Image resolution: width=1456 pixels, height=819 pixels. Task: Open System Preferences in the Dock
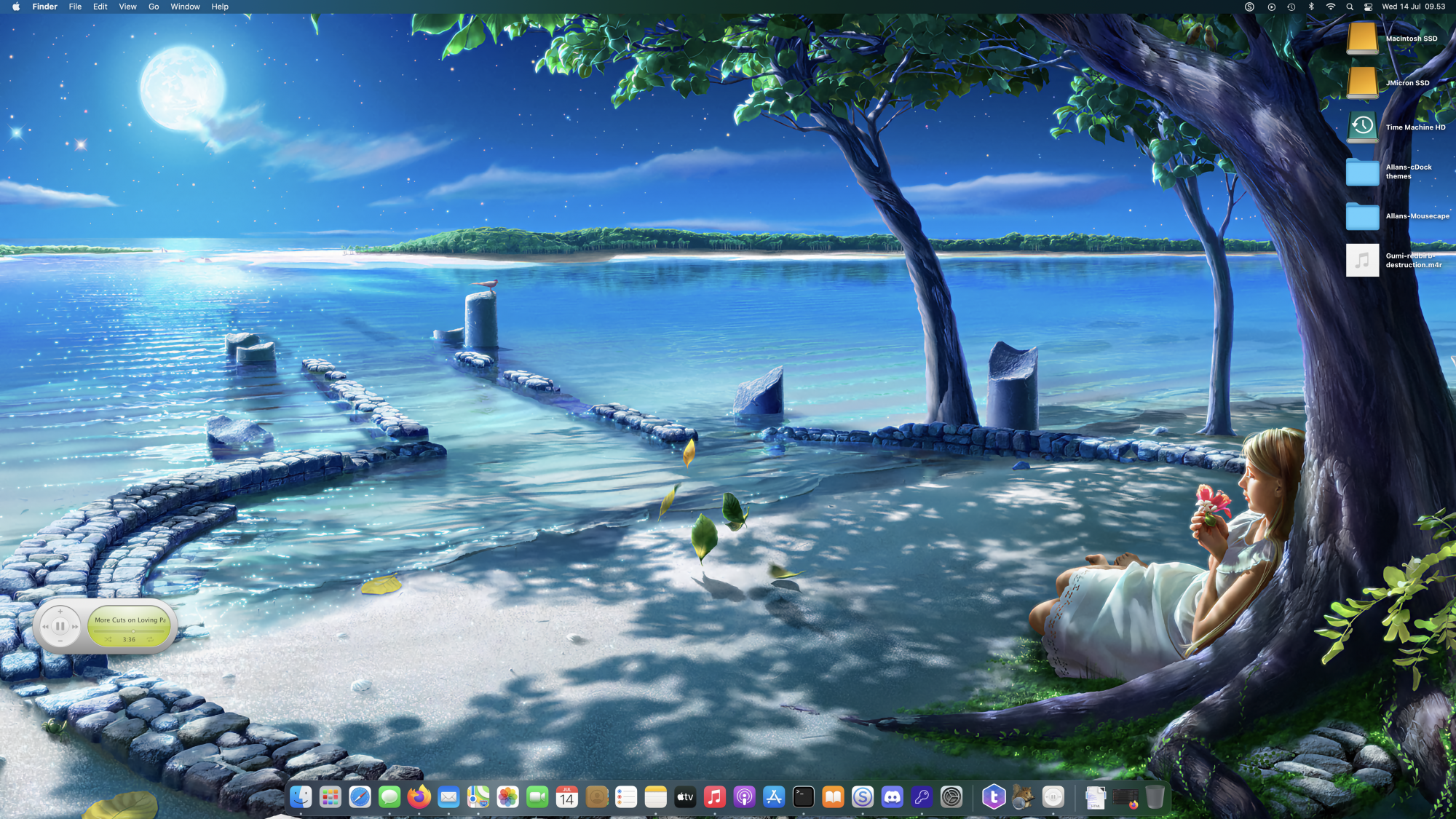click(x=951, y=797)
